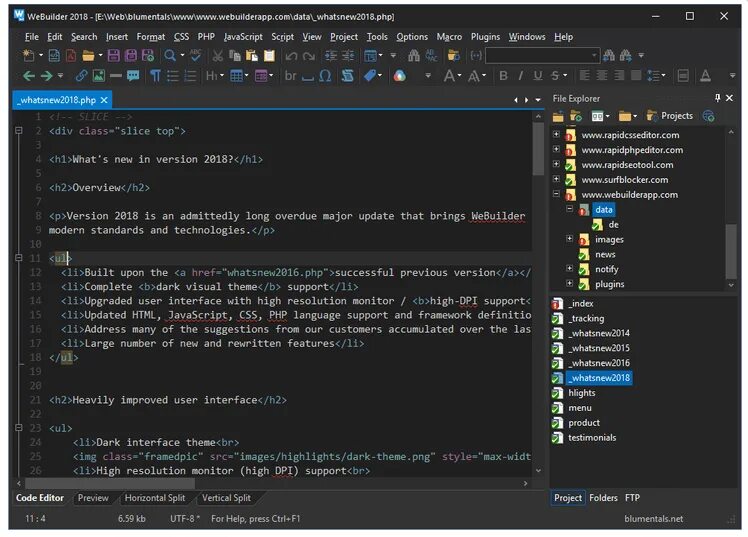Click the Open file folder icon
This screenshot has height=537, width=748.
coord(88,56)
